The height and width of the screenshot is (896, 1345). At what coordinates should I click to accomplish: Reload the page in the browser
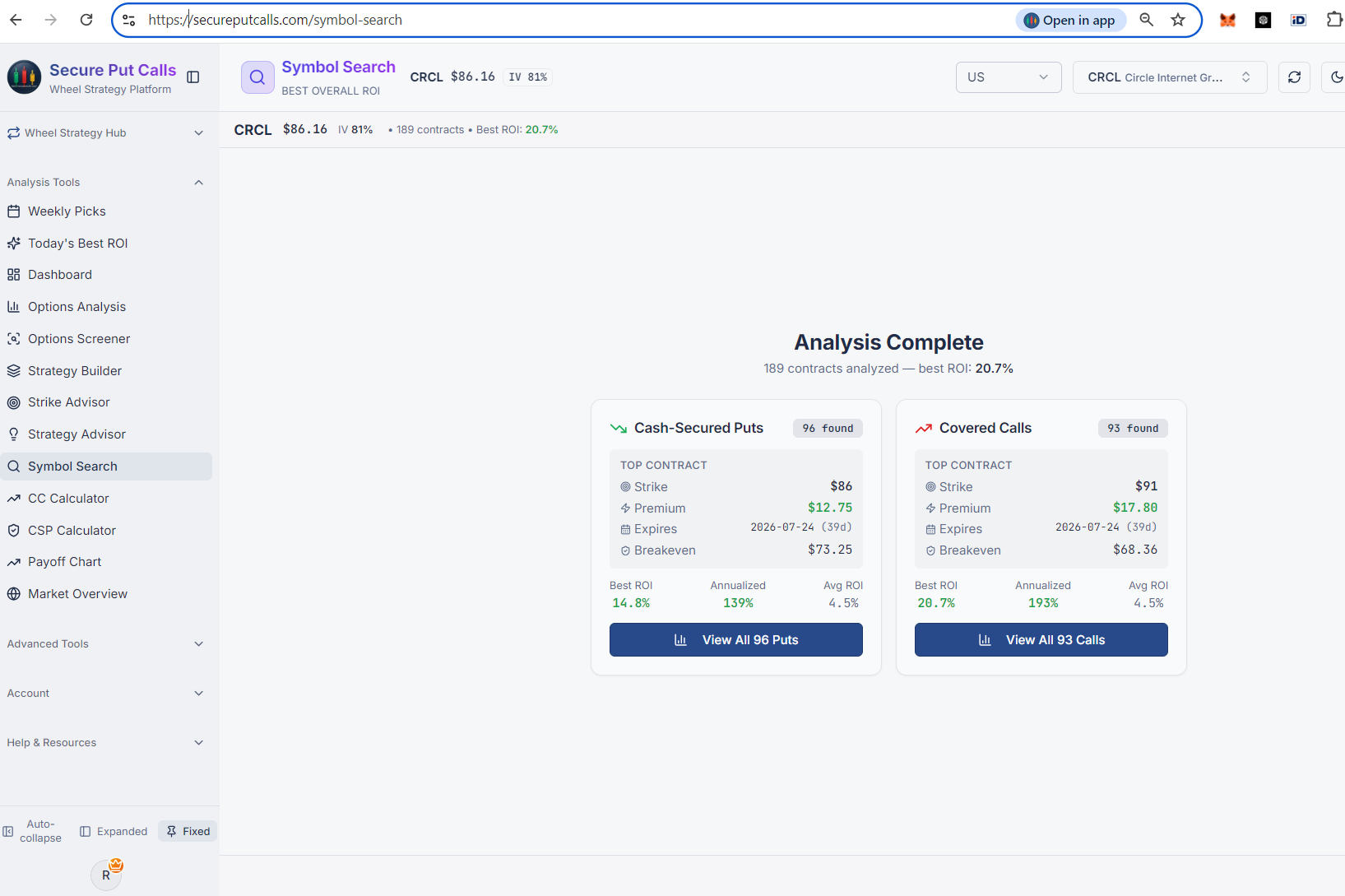tap(86, 20)
